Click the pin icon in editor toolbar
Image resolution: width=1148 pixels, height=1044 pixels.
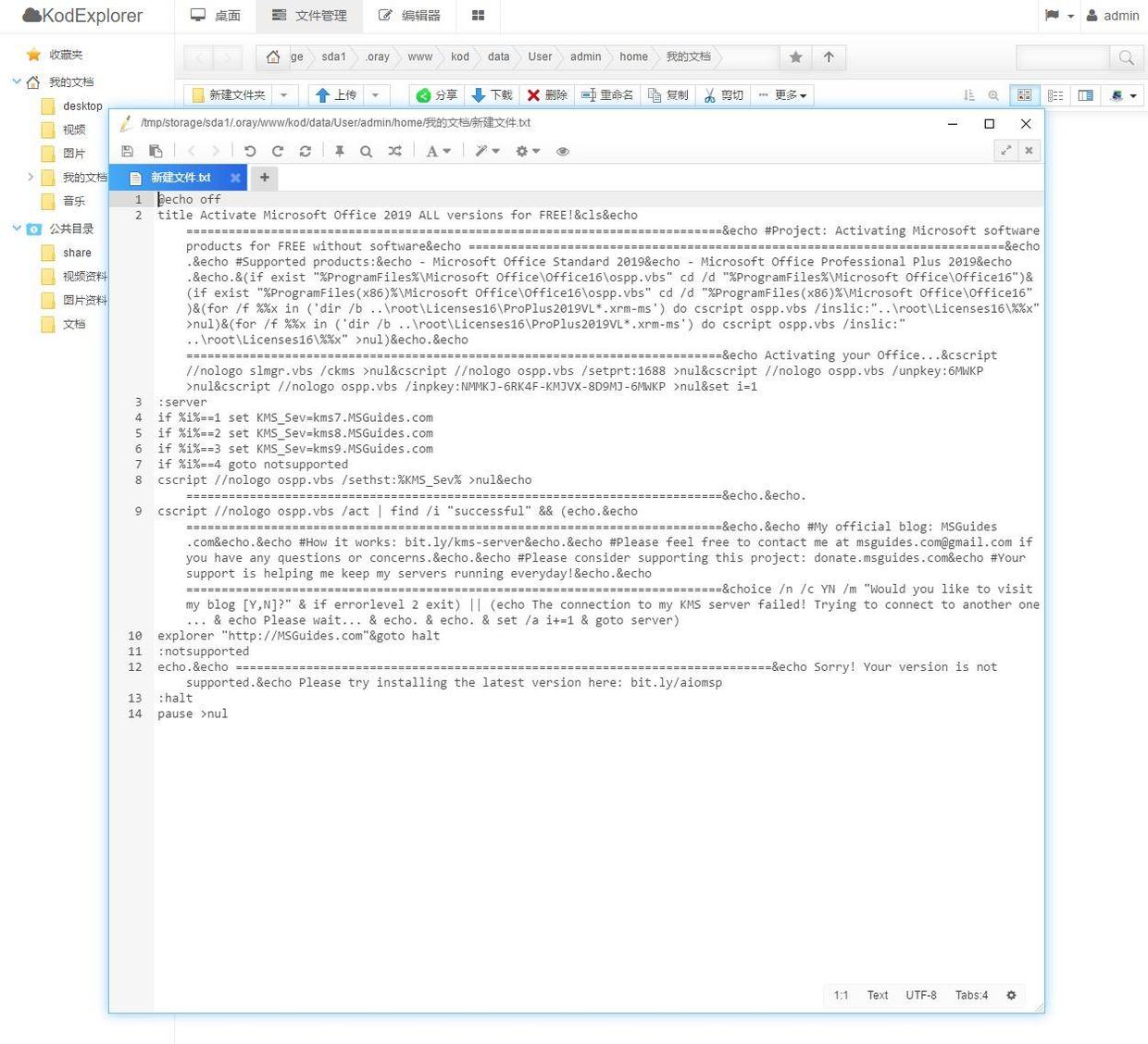[340, 151]
